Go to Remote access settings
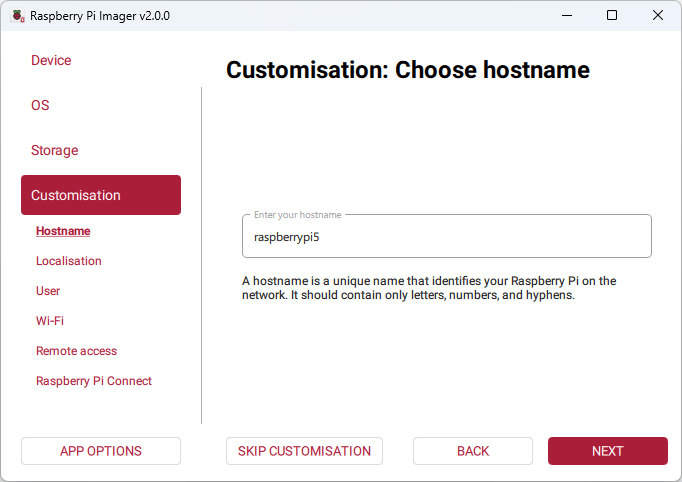The image size is (682, 482). click(x=76, y=351)
